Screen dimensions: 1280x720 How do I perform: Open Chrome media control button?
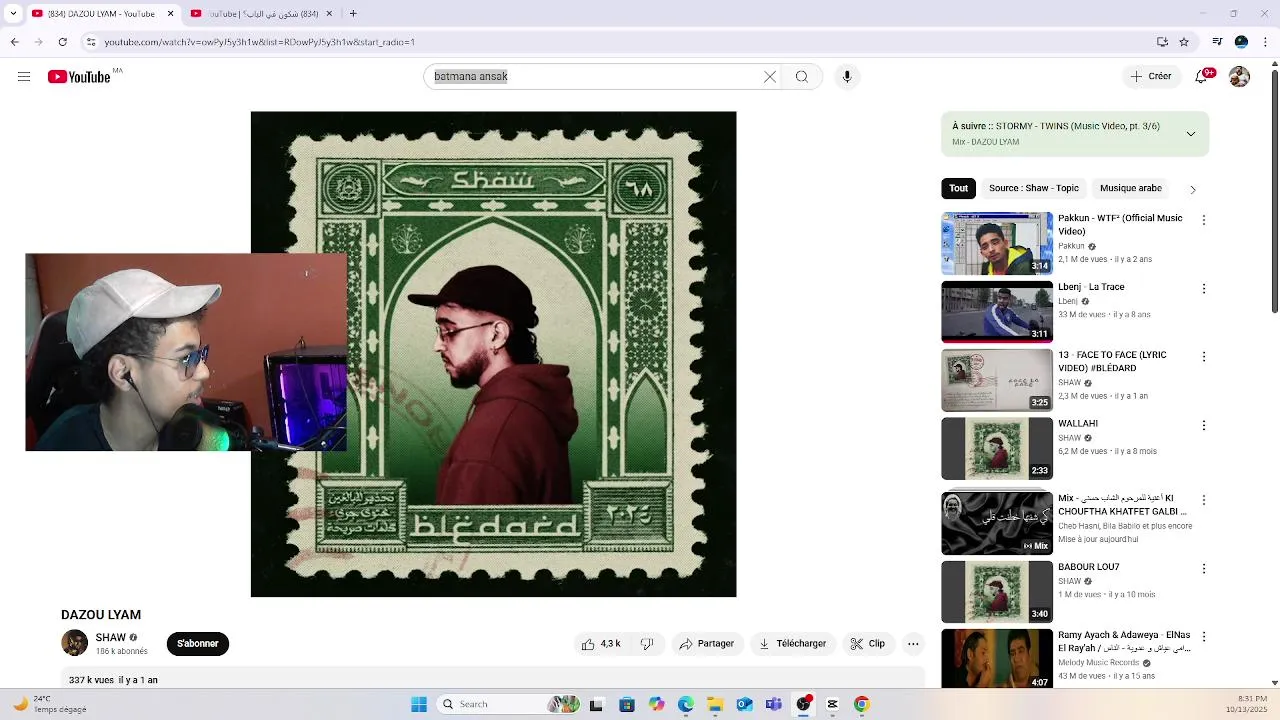1217,42
